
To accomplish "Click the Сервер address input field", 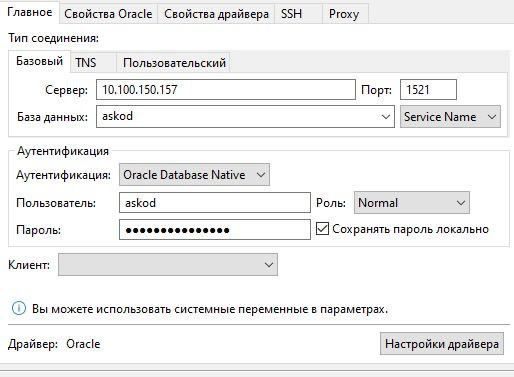I will (x=226, y=89).
